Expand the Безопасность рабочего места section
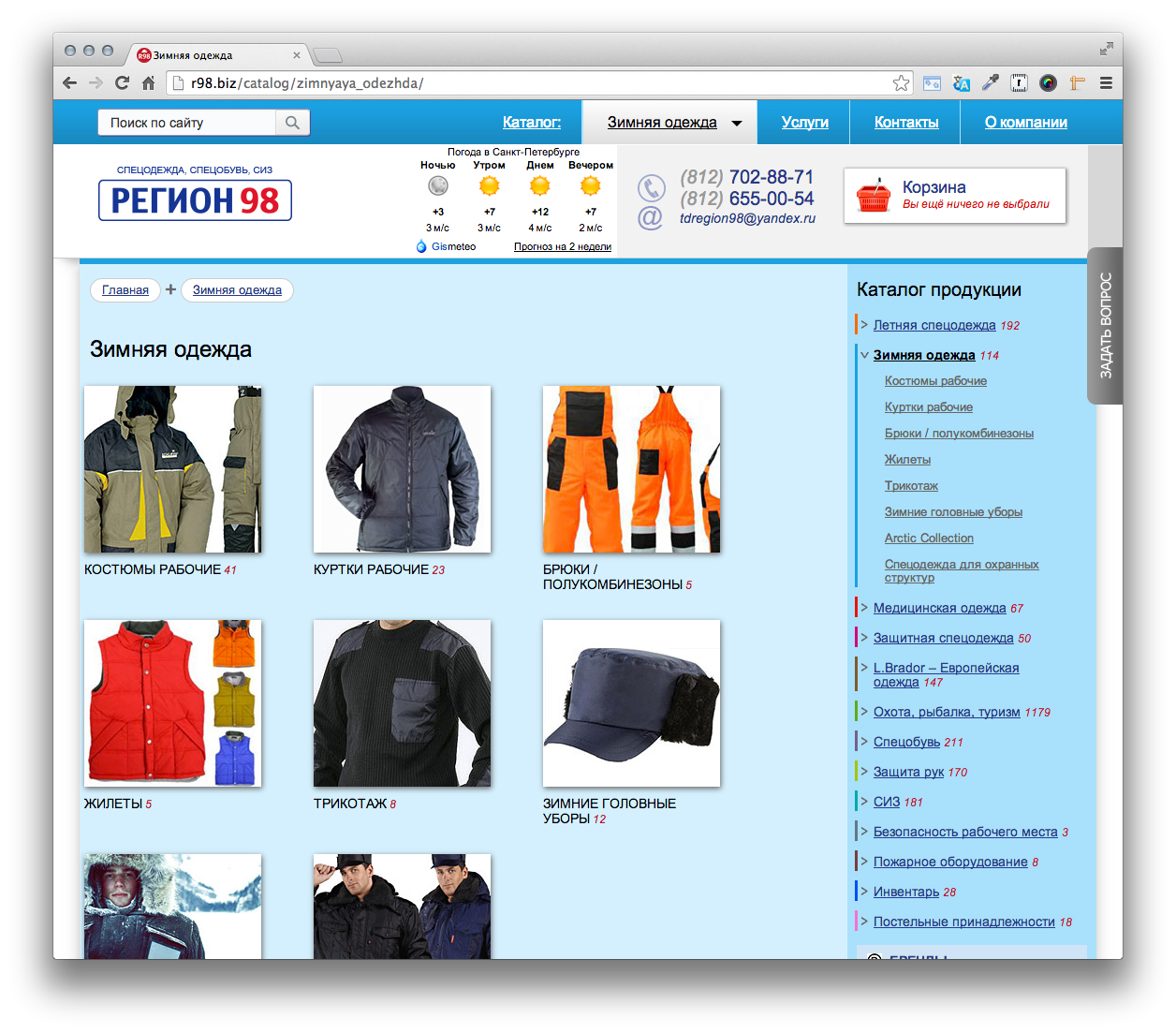The height and width of the screenshot is (1033, 1176). [864, 832]
